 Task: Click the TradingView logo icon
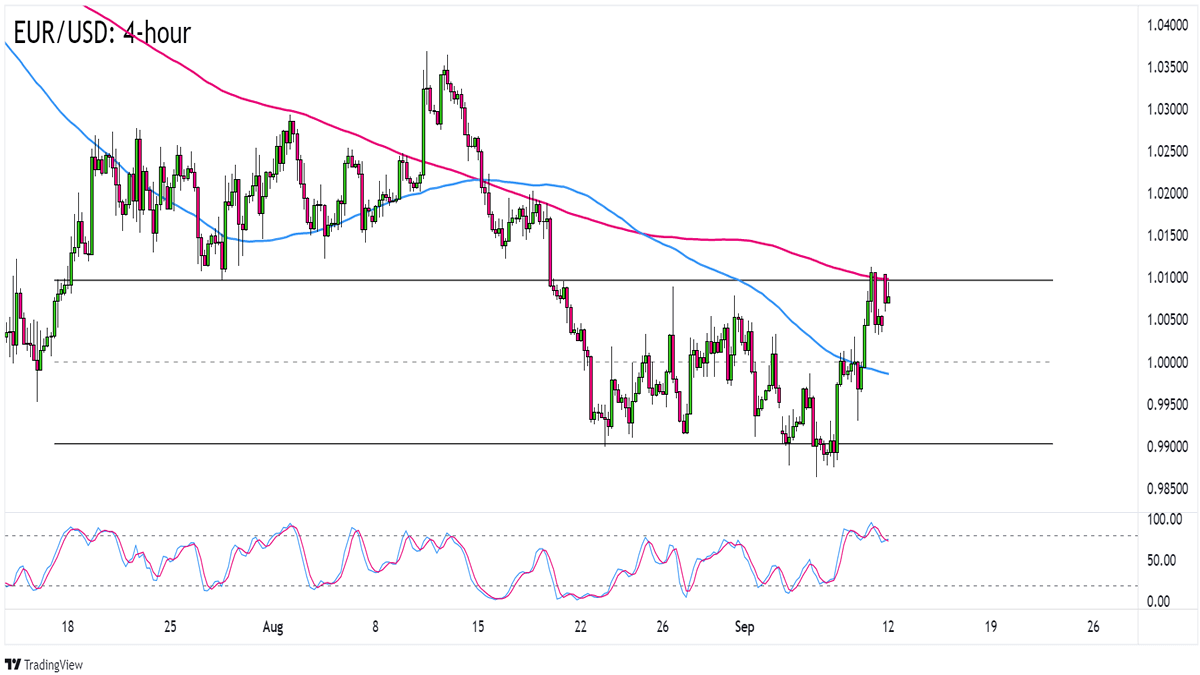coord(14,664)
